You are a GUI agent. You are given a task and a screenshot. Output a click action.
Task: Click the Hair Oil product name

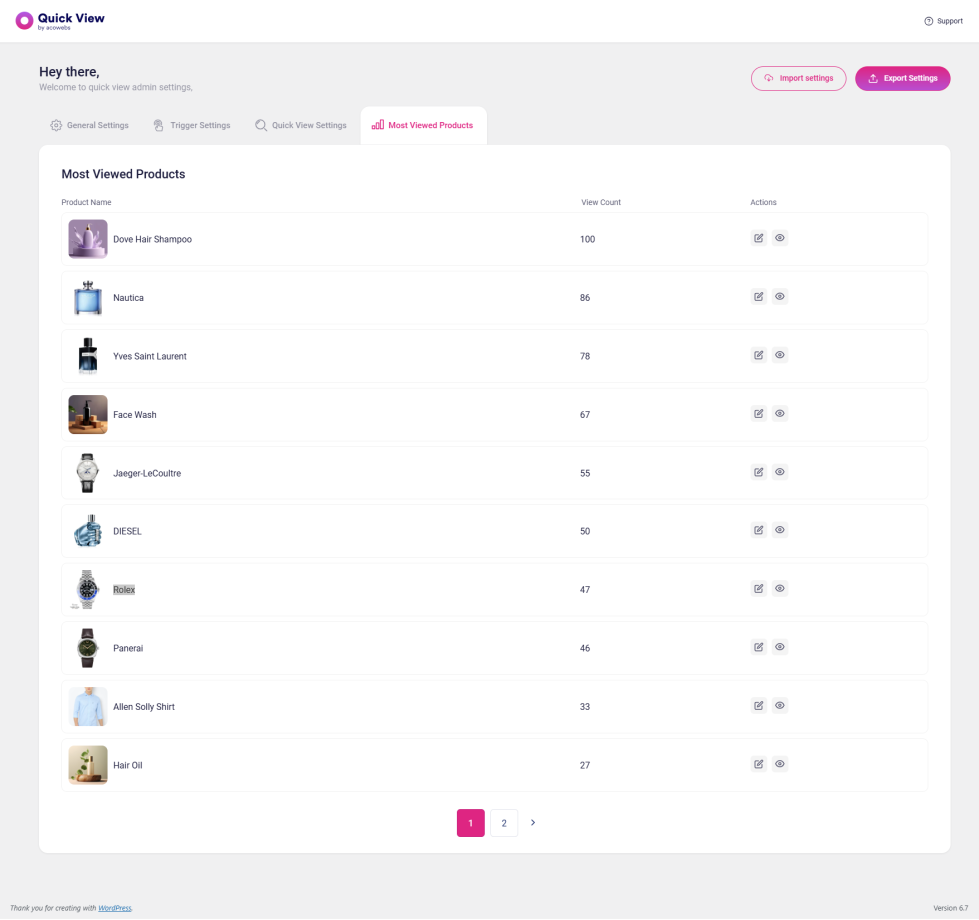[x=128, y=765]
